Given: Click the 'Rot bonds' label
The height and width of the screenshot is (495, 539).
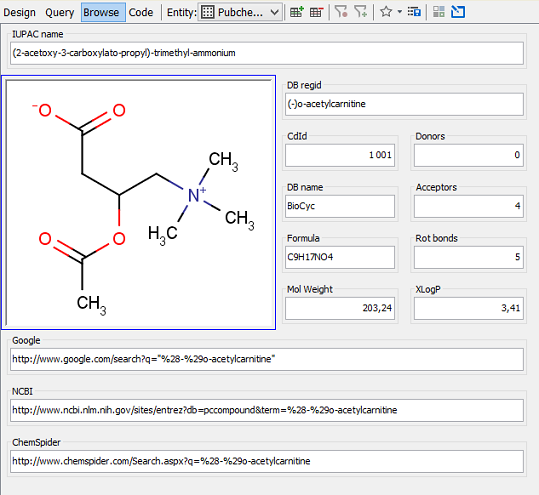Looking at the screenshot, I should coord(436,238).
